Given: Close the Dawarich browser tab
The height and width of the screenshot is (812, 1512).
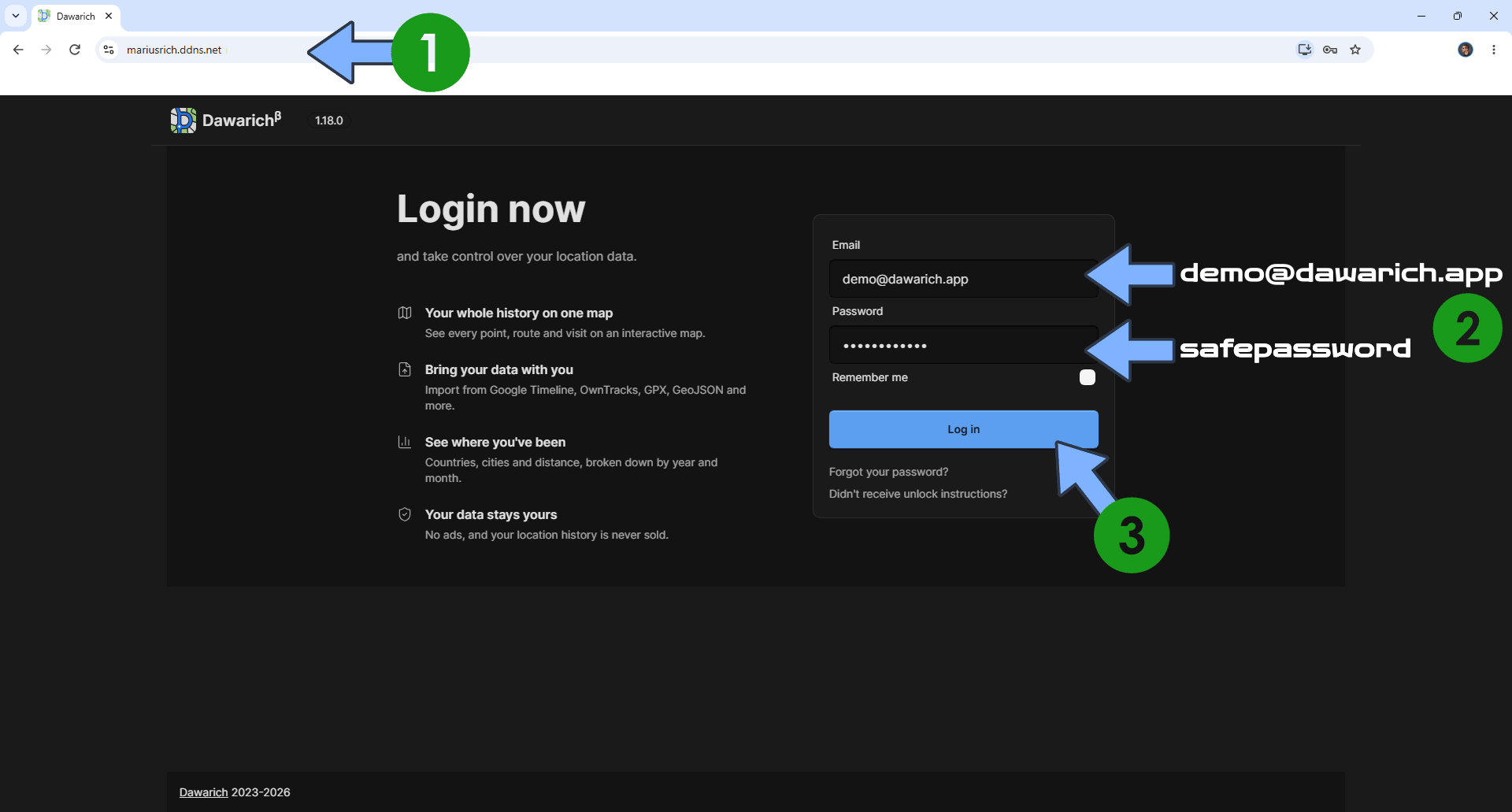Looking at the screenshot, I should pos(109,16).
